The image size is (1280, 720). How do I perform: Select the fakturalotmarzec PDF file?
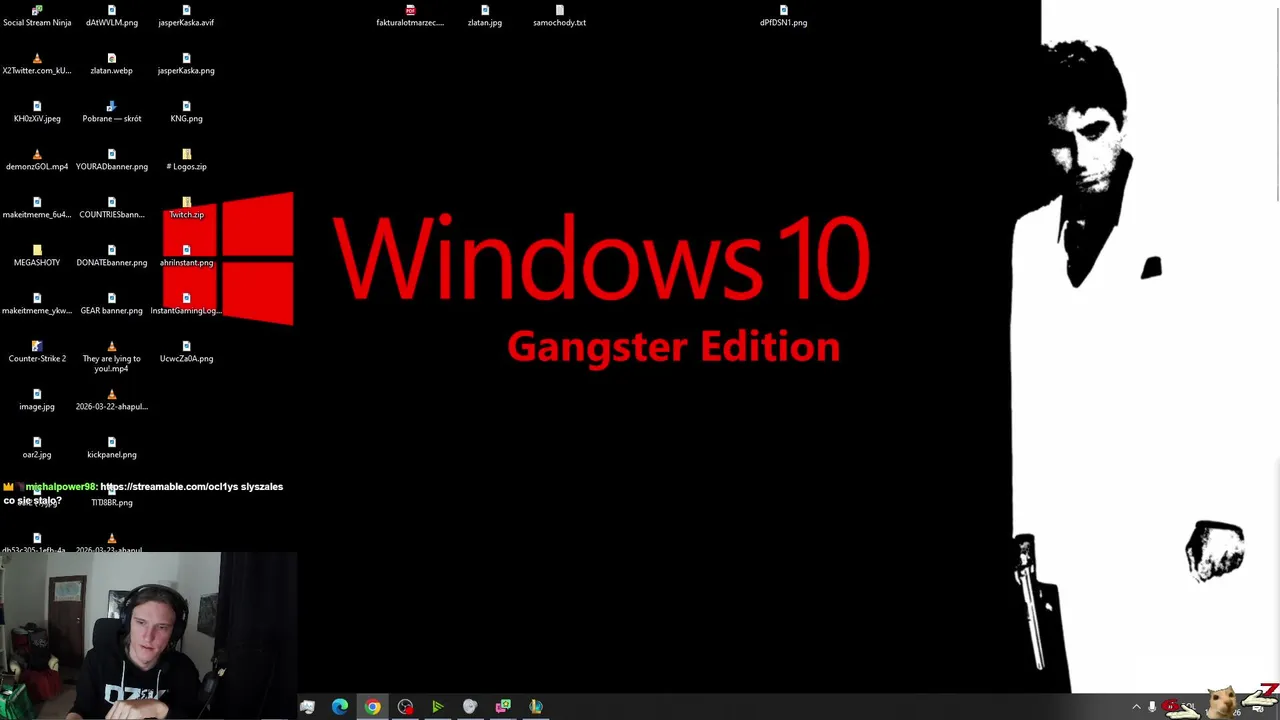[410, 16]
